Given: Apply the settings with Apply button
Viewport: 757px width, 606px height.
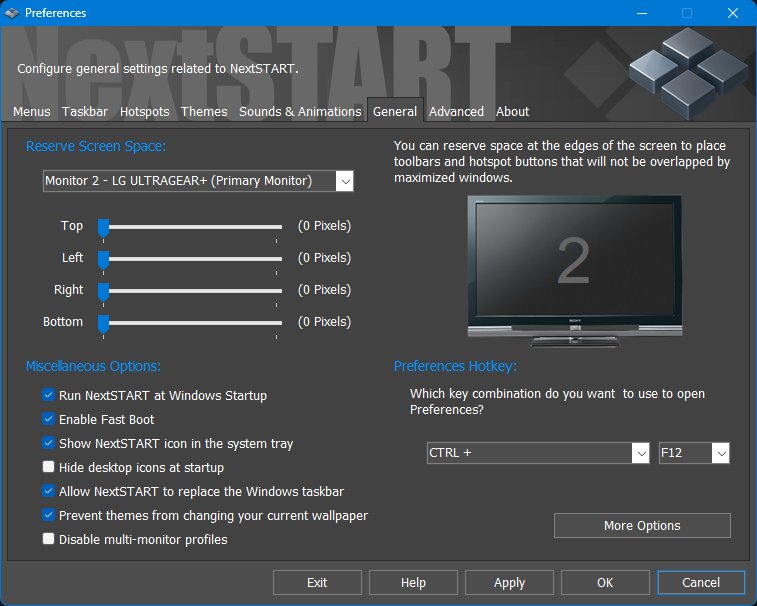Looking at the screenshot, I should point(509,583).
